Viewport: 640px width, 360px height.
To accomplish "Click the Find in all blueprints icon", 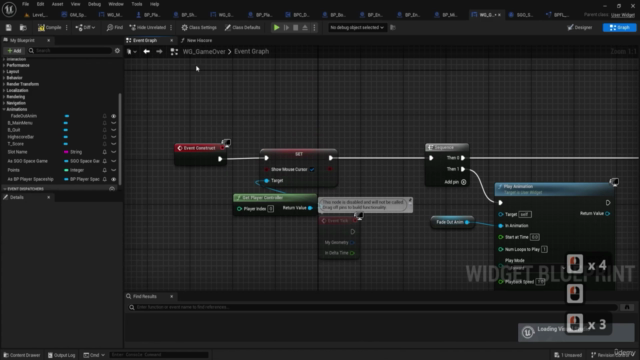I will [627, 307].
